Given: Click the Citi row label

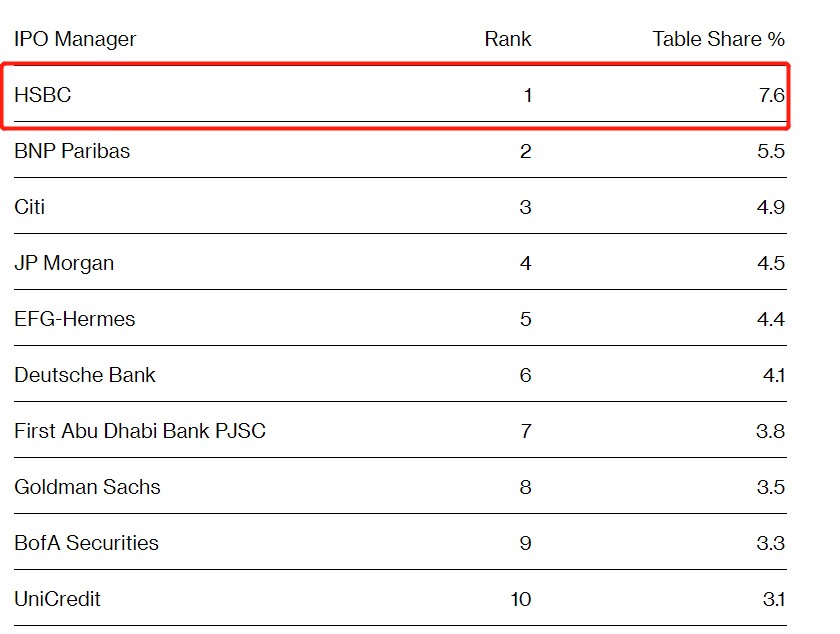Looking at the screenshot, I should [30, 208].
